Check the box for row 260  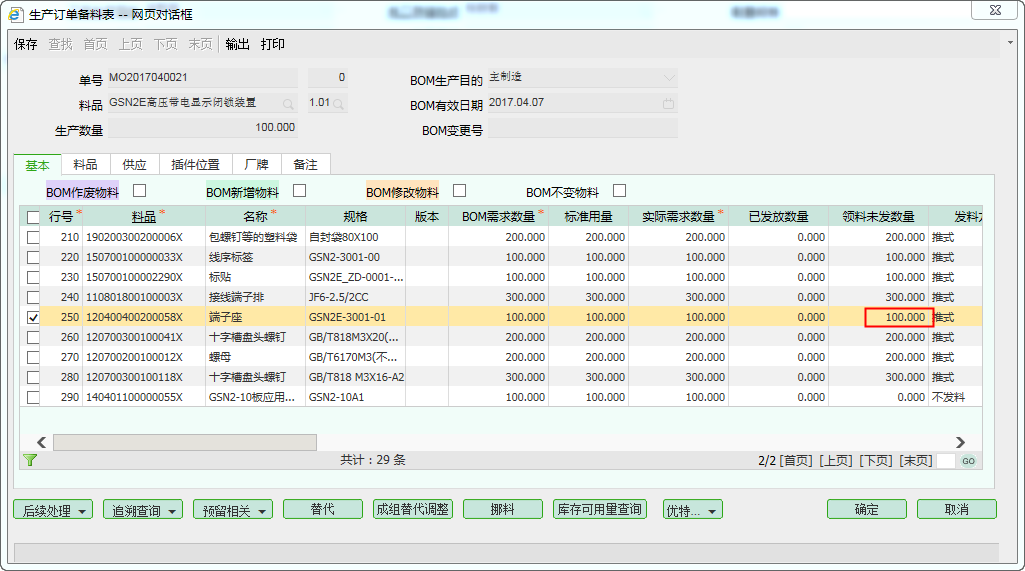[34, 337]
